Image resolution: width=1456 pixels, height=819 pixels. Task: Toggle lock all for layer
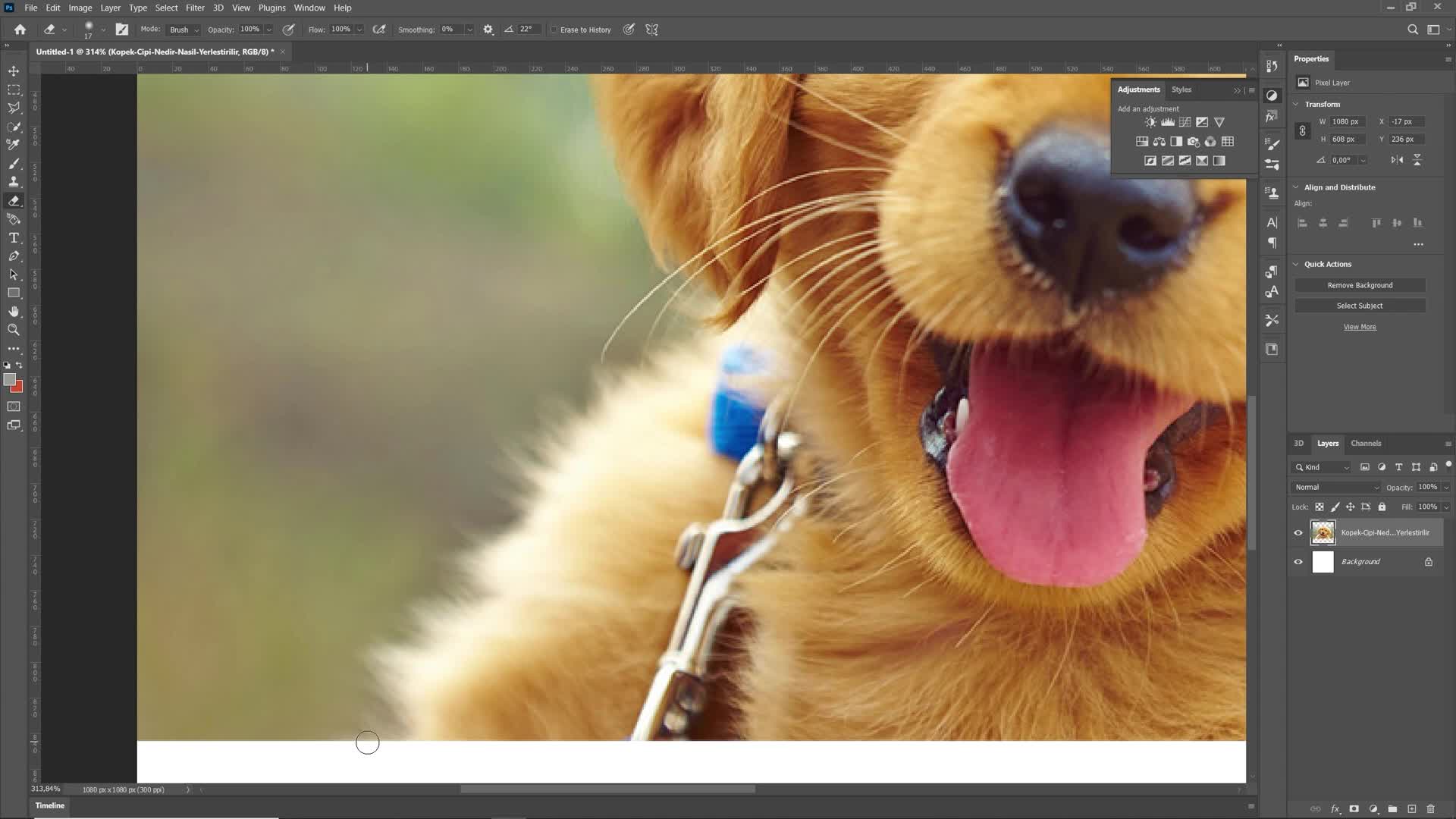[x=1382, y=507]
